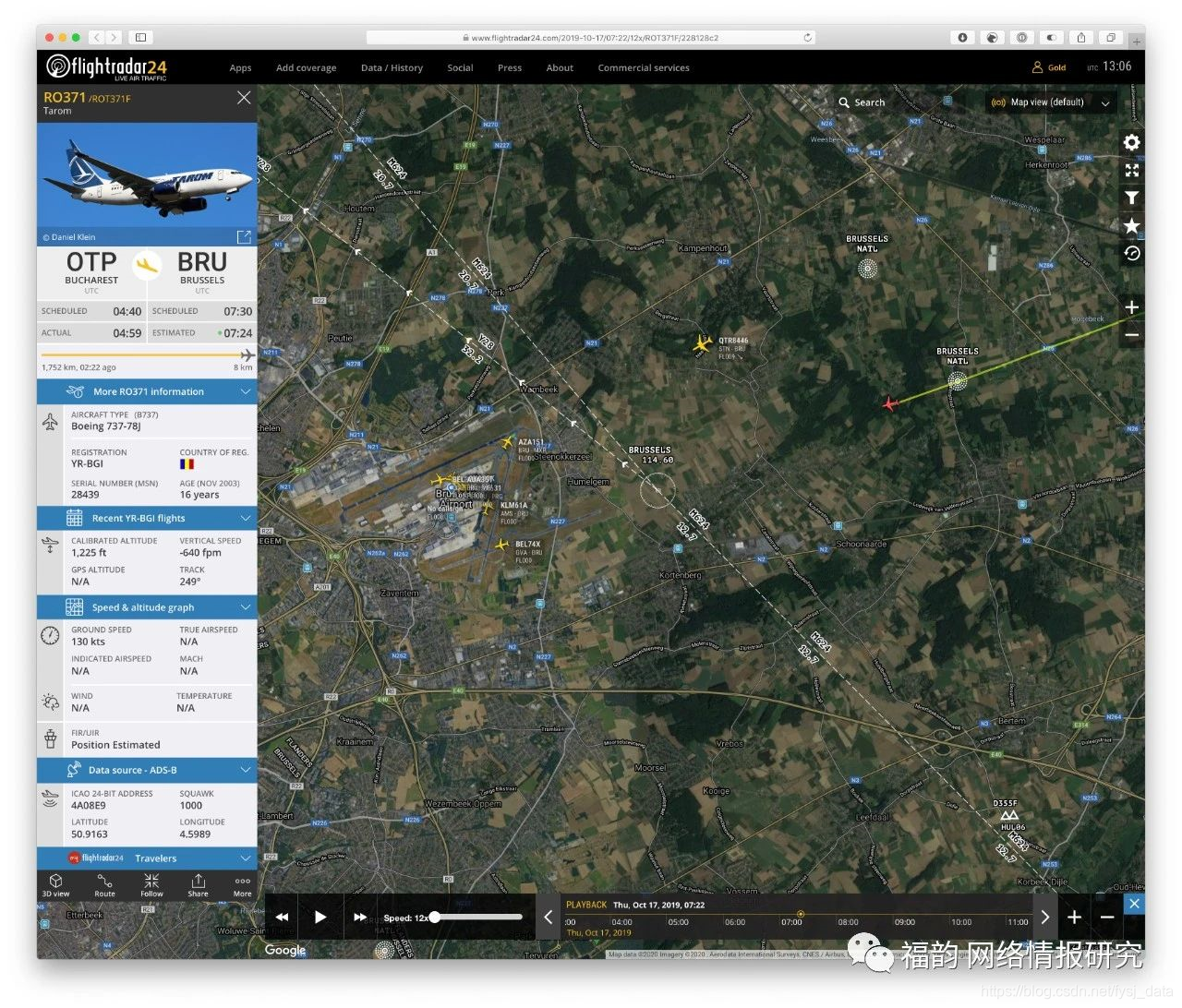Click the UTC 13:06 clock
Viewport: 1182px width, 1008px height.
[1109, 66]
